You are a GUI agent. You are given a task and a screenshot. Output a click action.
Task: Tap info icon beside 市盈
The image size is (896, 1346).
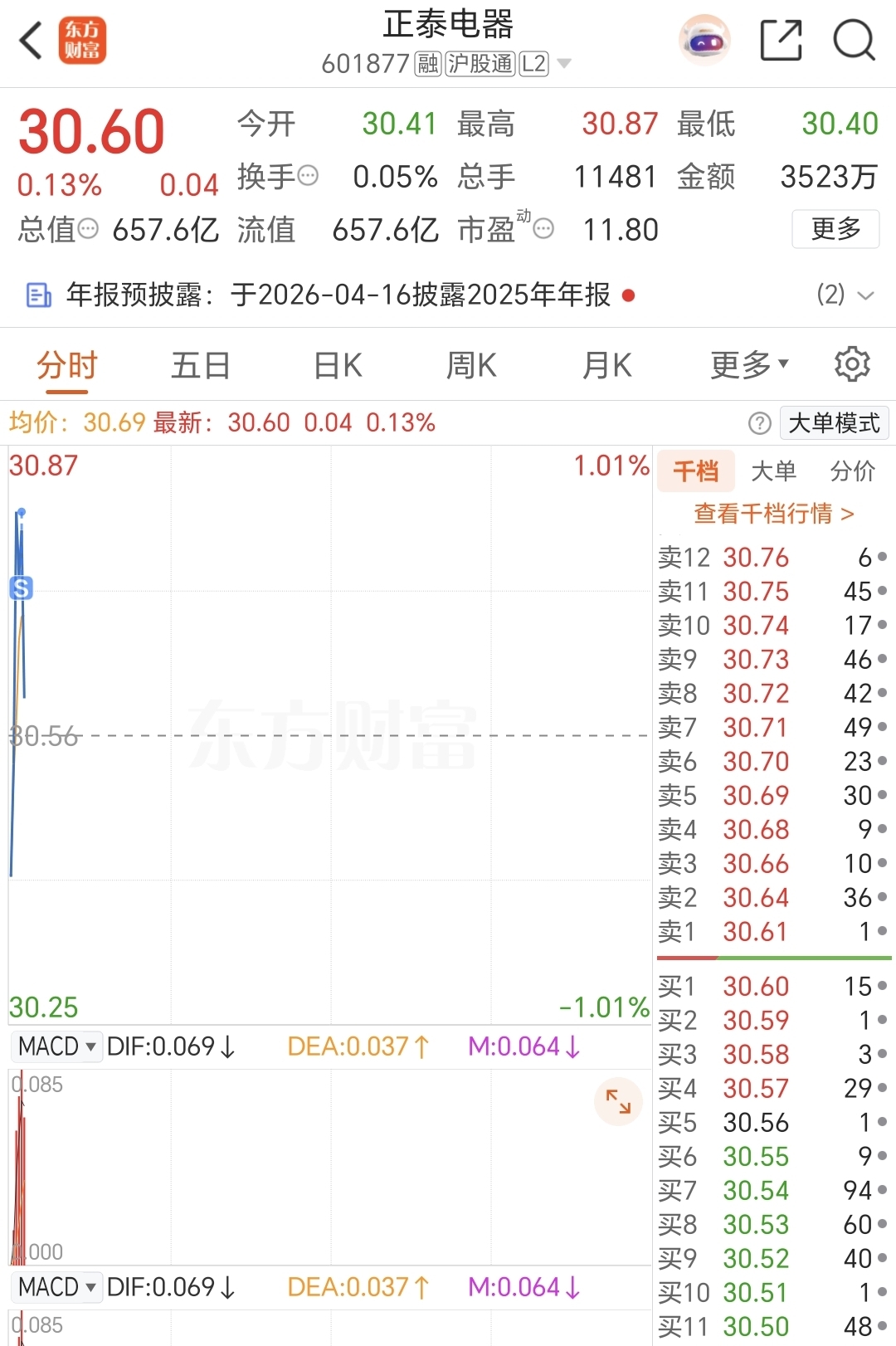point(543,228)
